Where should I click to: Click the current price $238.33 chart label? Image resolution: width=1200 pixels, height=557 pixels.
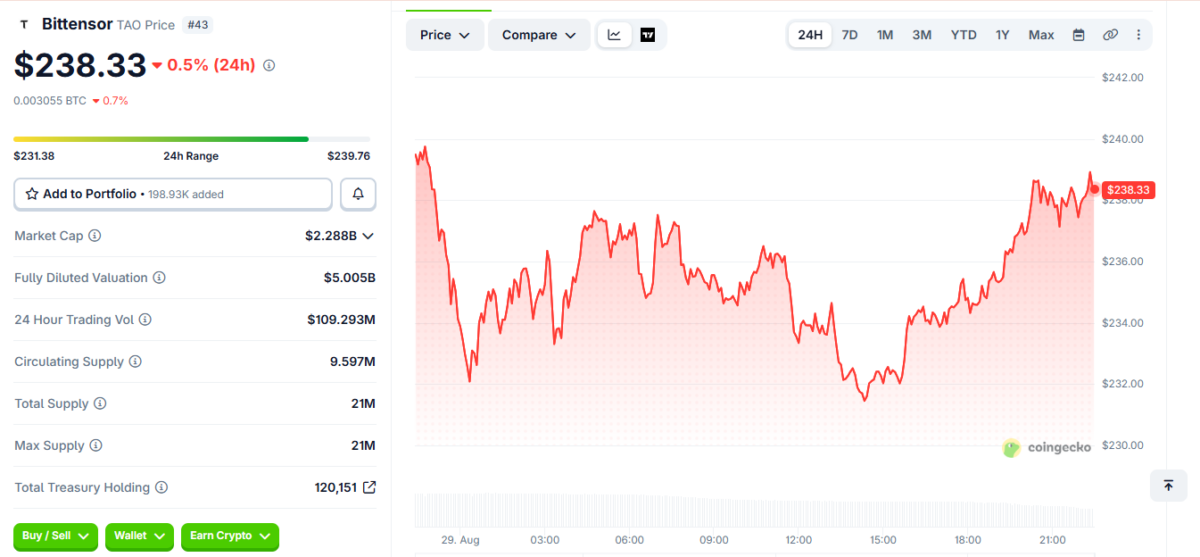tap(1129, 190)
